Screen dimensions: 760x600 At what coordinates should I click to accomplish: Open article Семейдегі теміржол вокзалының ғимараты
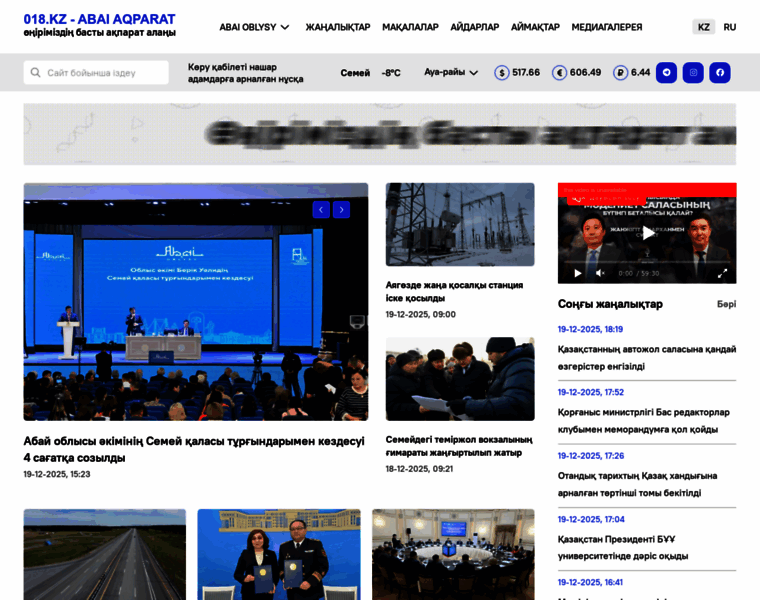click(459, 446)
